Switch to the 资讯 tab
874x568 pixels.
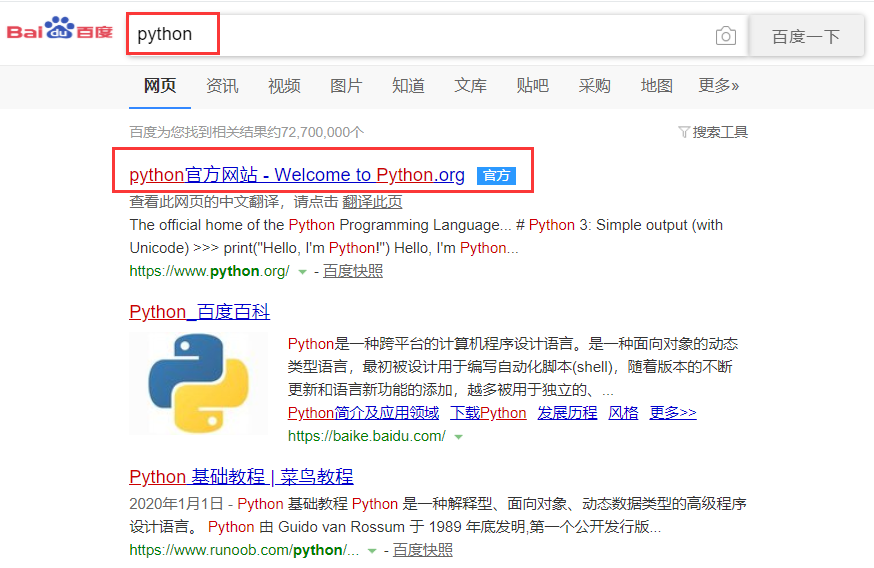222,85
